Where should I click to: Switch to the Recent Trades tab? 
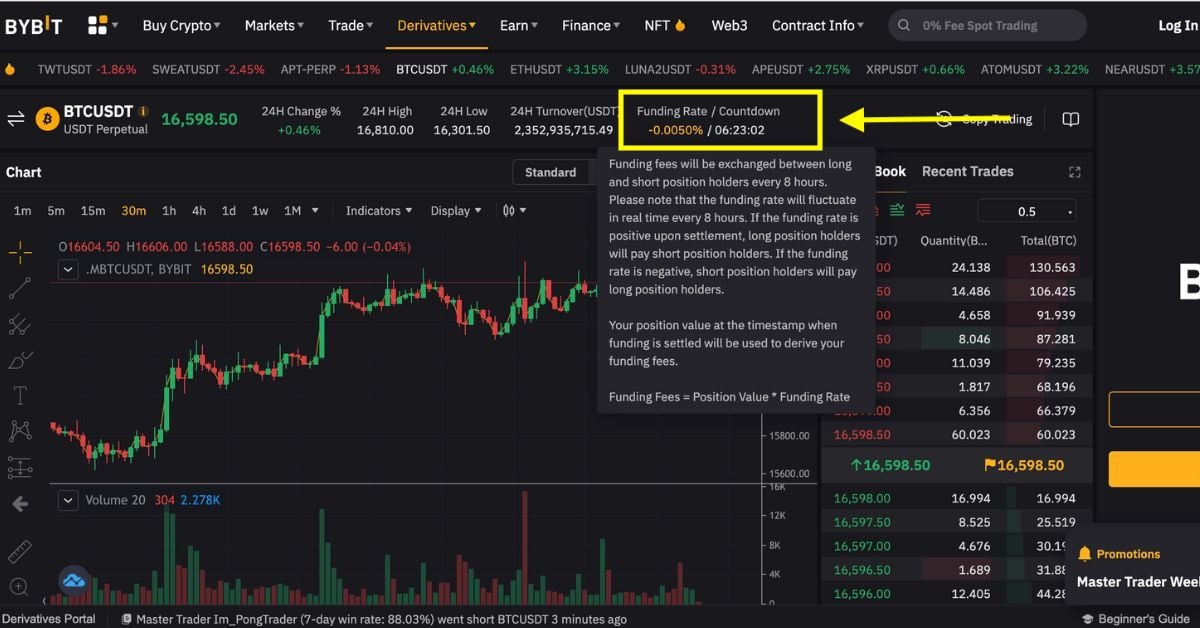(967, 171)
